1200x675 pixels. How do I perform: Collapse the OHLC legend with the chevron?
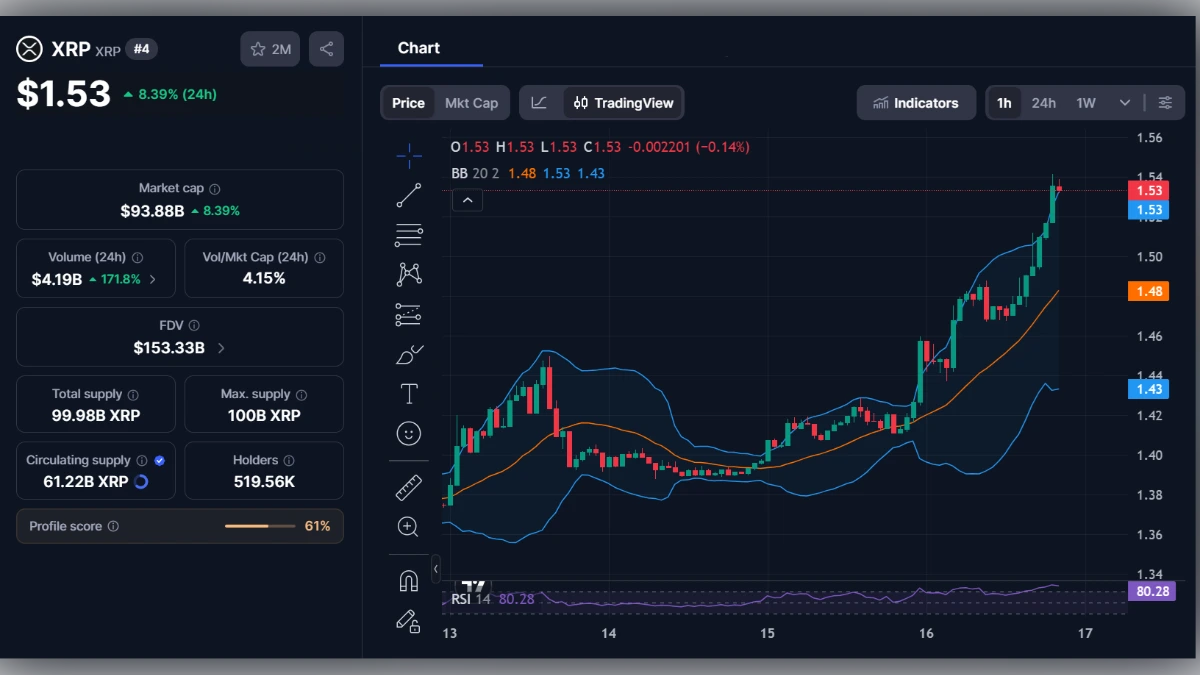click(467, 200)
